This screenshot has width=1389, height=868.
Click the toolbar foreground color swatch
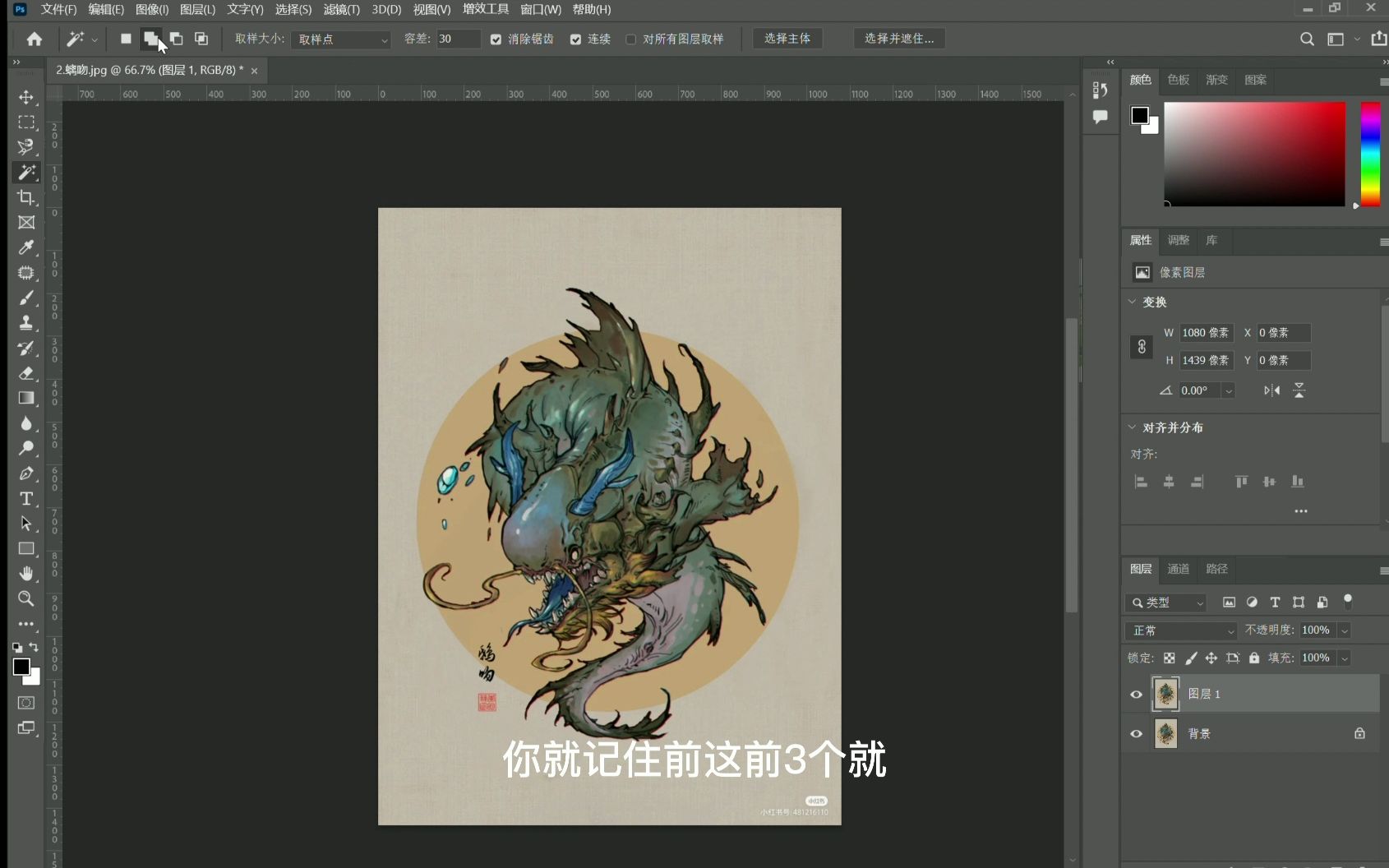(21, 667)
